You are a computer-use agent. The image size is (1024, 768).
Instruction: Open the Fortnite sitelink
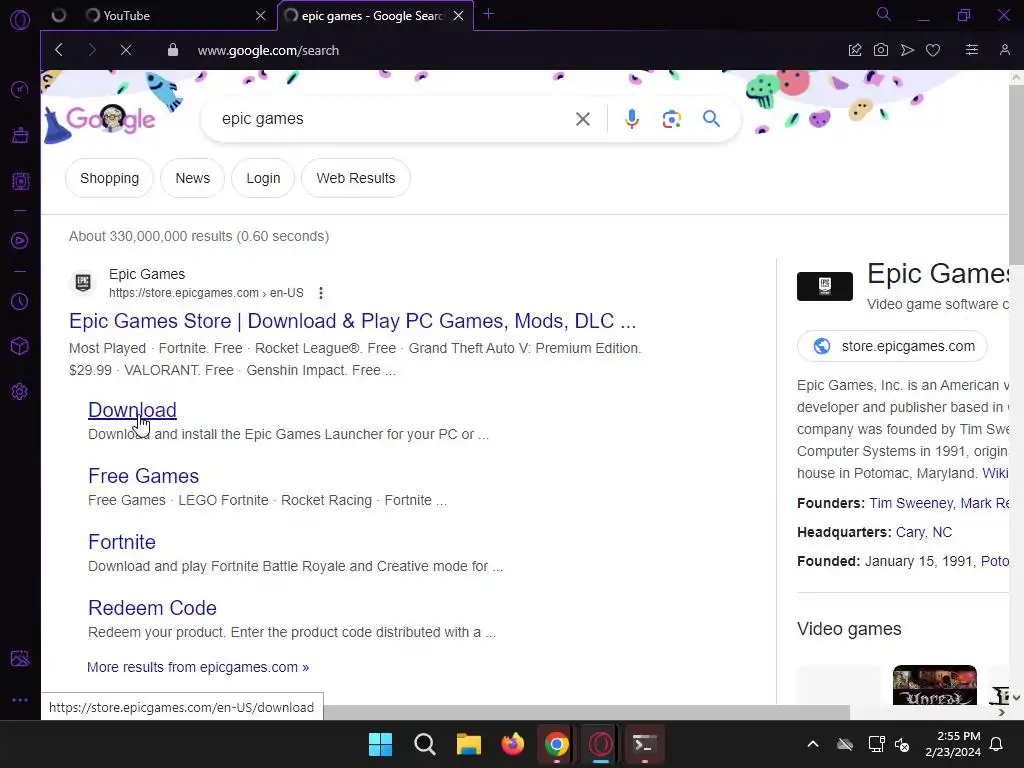tap(122, 542)
